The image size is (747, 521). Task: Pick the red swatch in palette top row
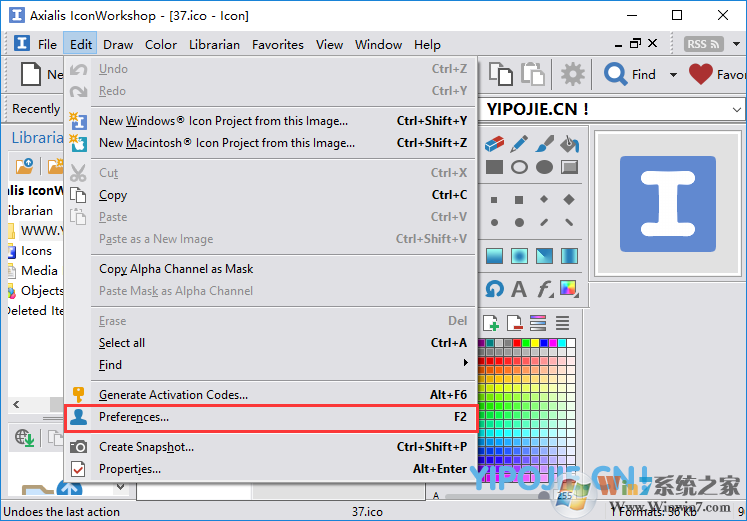(x=516, y=343)
